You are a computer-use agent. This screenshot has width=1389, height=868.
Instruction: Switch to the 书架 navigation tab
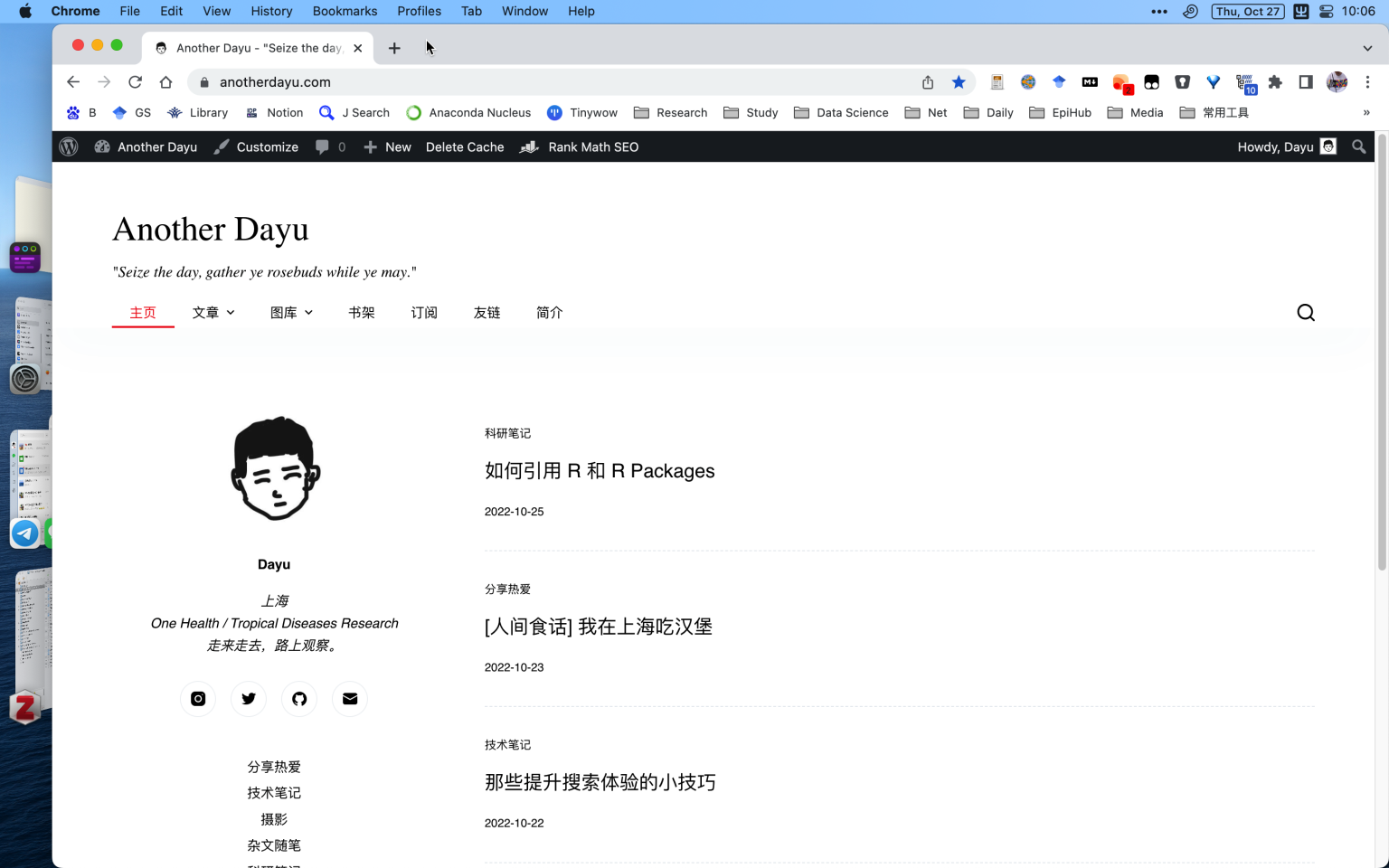362,312
